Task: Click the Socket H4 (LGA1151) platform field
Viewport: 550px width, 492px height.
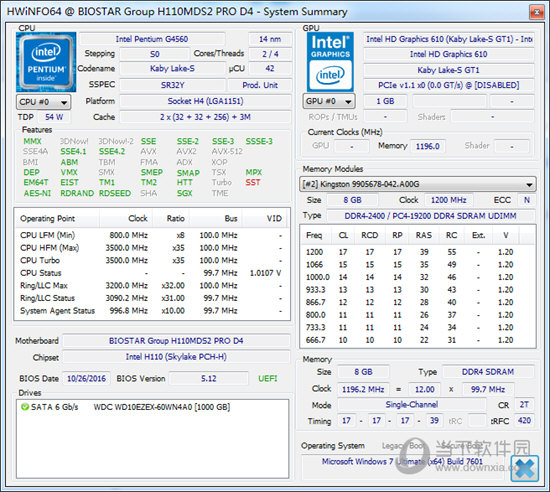Action: point(205,101)
